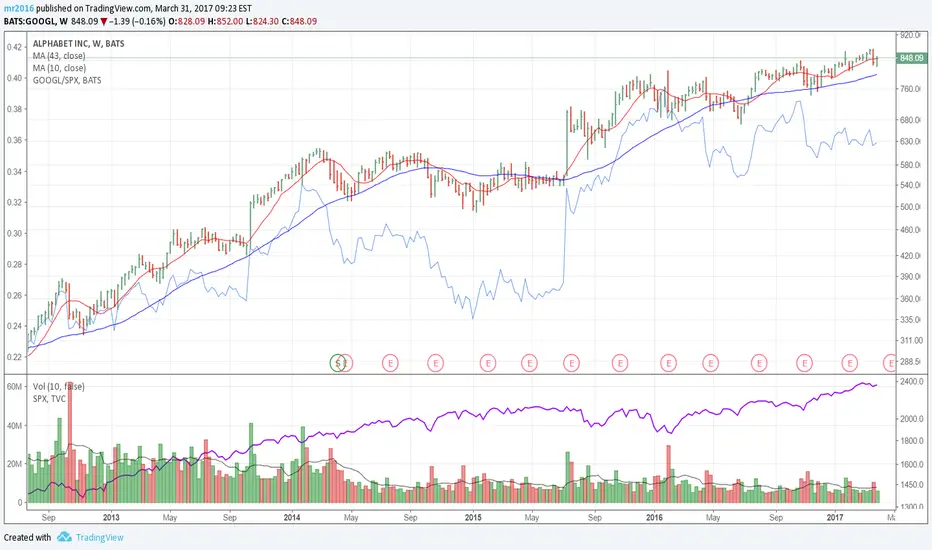Click 0.42 on the left ratio axis
The height and width of the screenshot is (550, 932).
tap(15, 47)
